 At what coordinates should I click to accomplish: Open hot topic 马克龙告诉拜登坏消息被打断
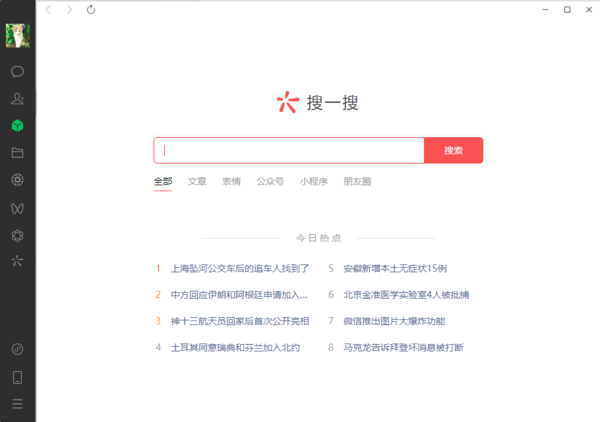pos(403,348)
